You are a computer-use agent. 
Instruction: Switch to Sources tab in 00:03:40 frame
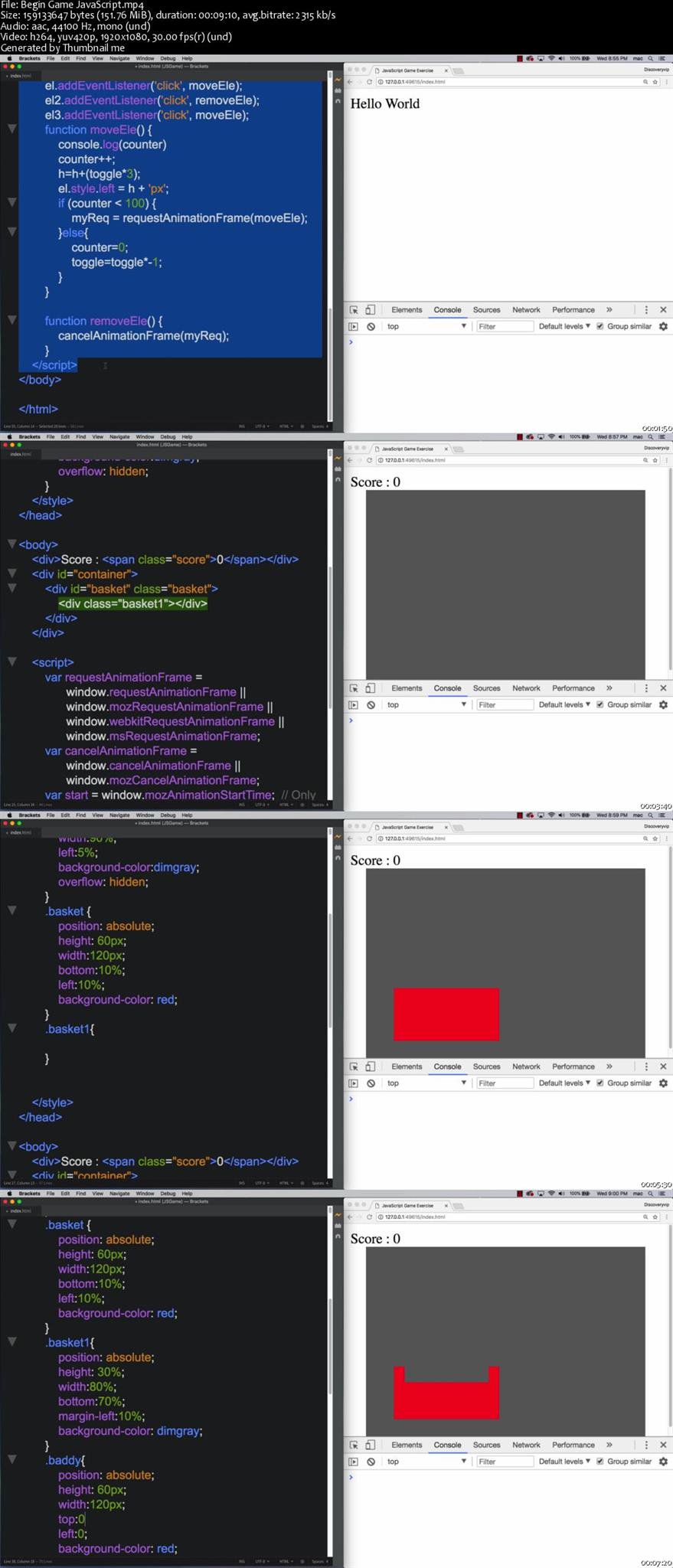pos(486,688)
